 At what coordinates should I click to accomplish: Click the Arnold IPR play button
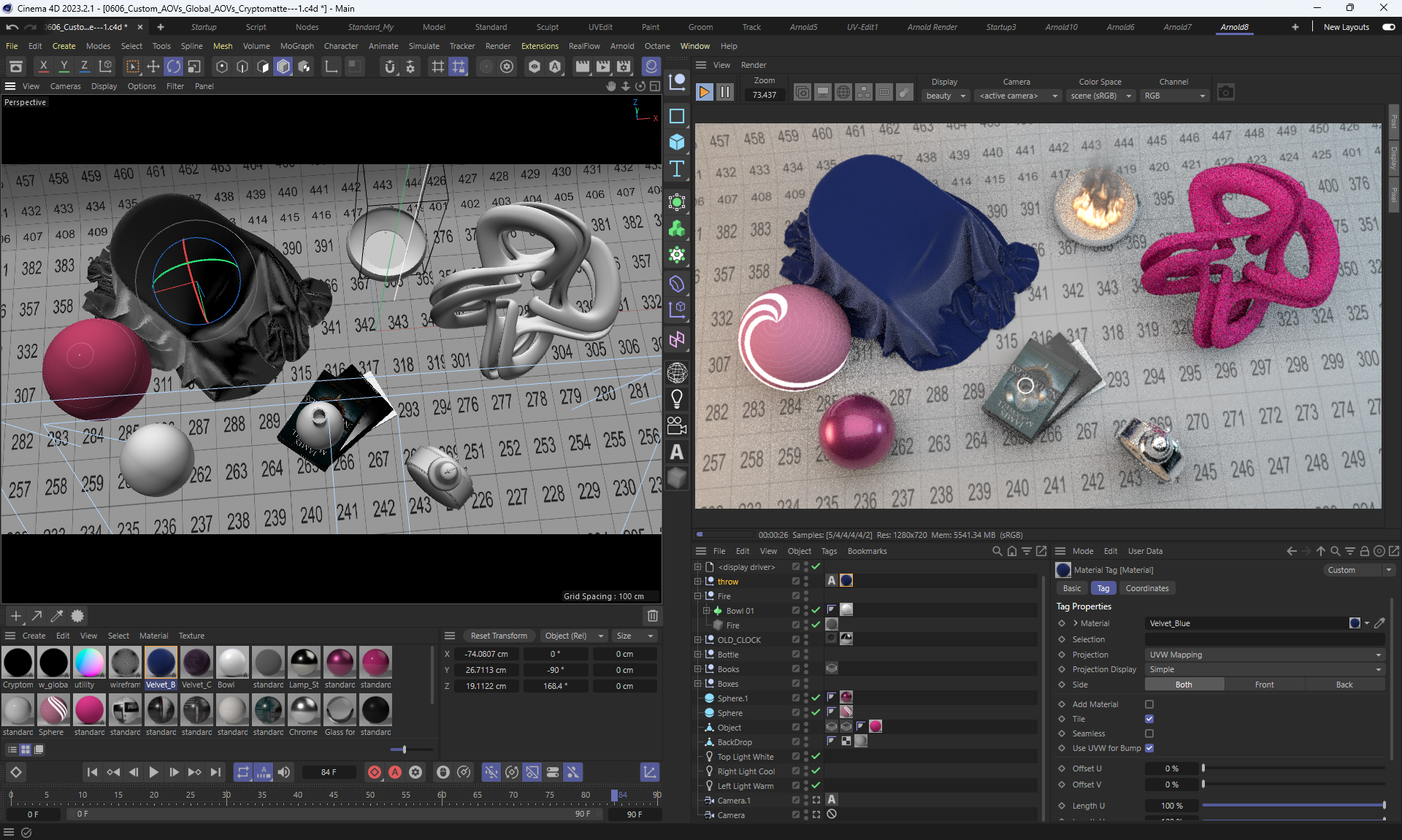[704, 92]
